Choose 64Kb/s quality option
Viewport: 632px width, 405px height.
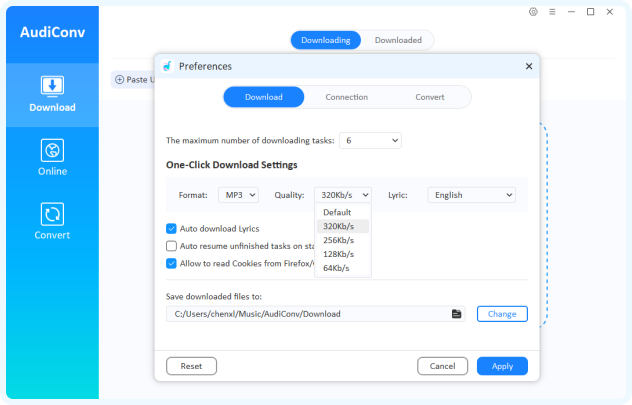(343, 268)
